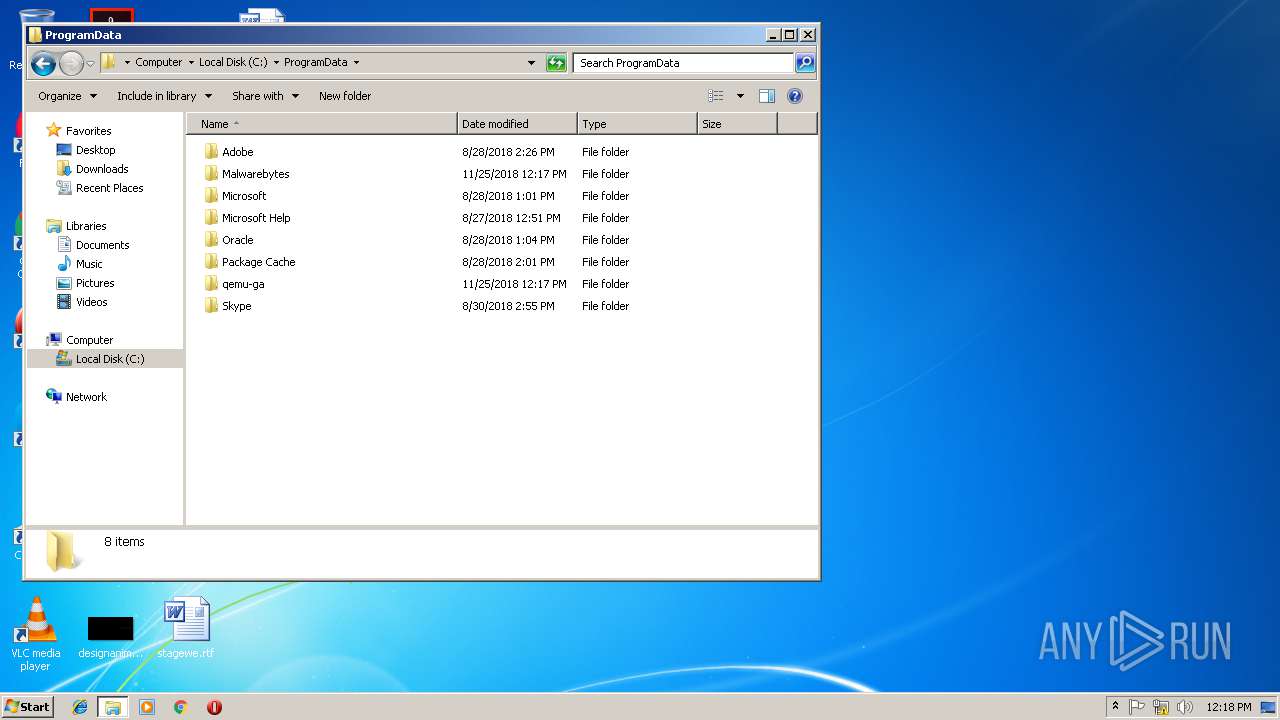
Task: Open the Videos library
Action: pos(91,302)
